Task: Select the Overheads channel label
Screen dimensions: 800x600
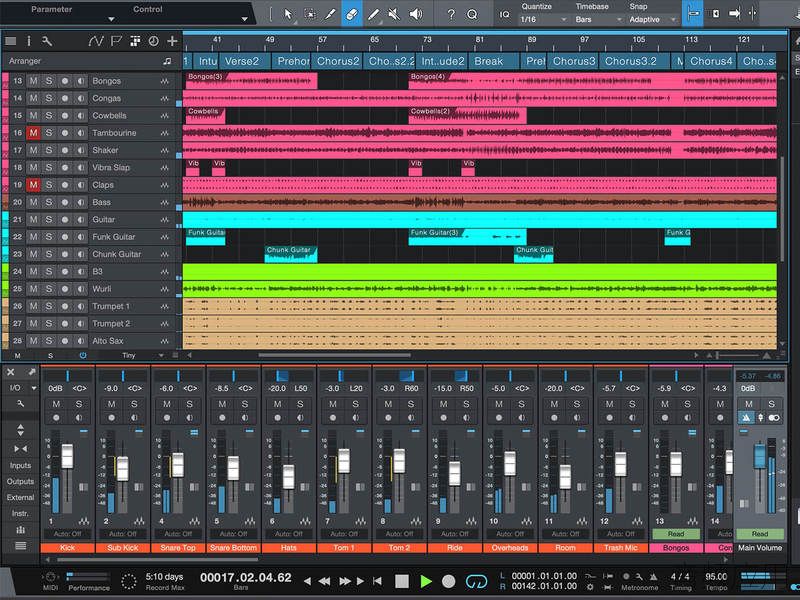Action: pos(510,548)
